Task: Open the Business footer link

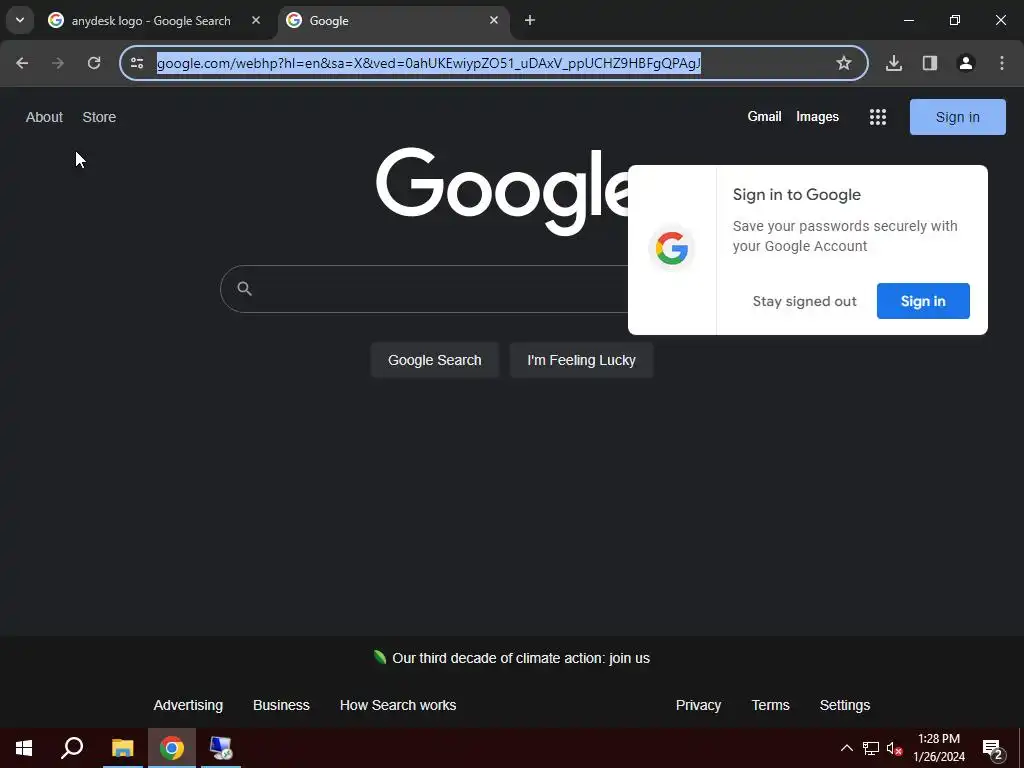Action: pos(281,705)
